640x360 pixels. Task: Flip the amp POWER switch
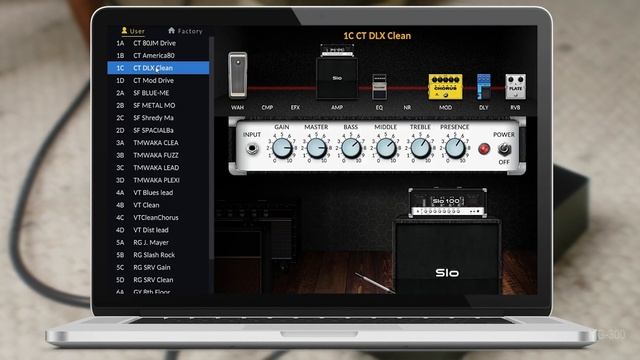click(504, 149)
